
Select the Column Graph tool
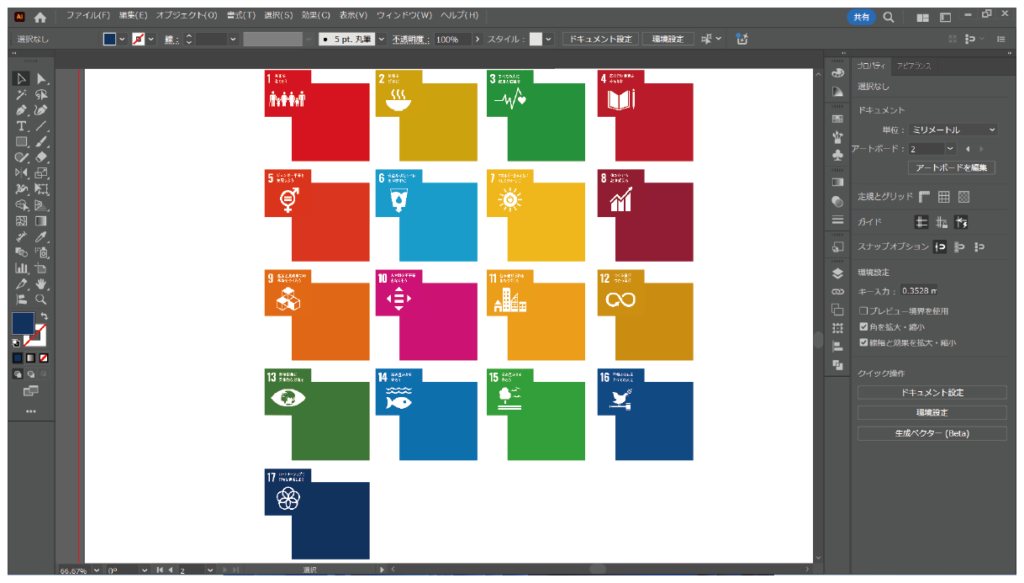coord(22,268)
